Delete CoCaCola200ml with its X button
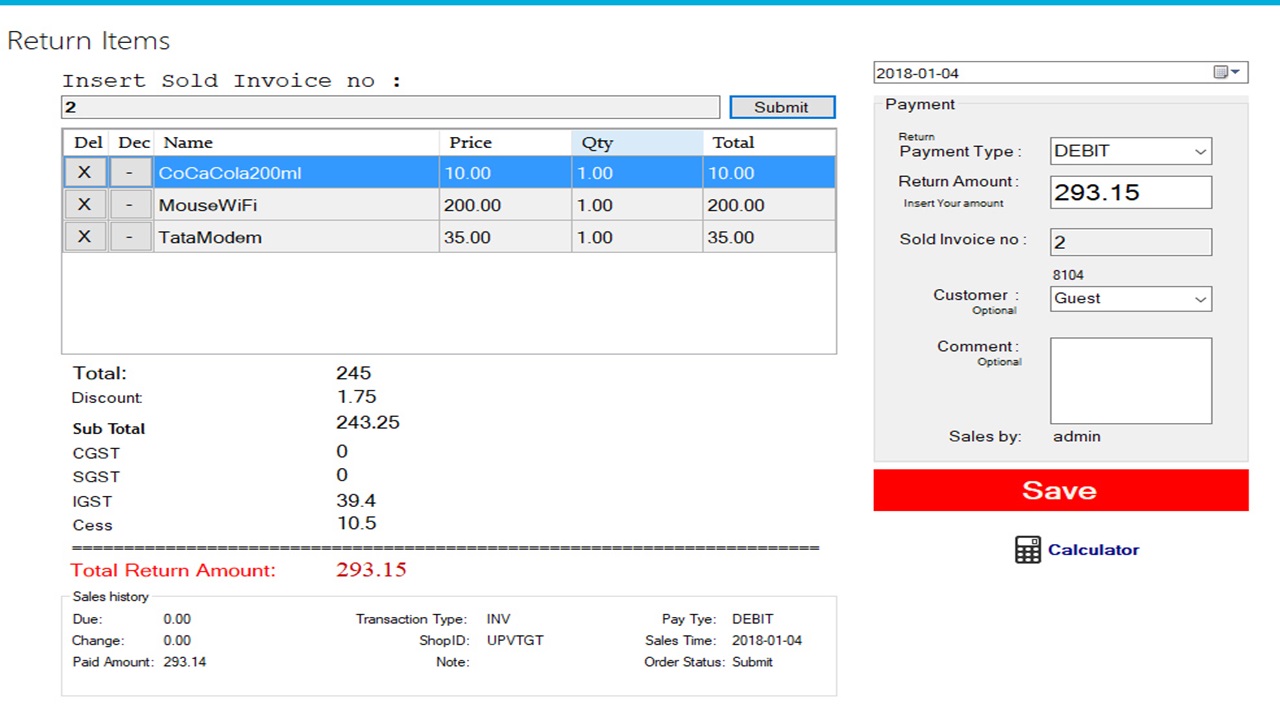This screenshot has height=720, width=1280. pyautogui.click(x=85, y=172)
